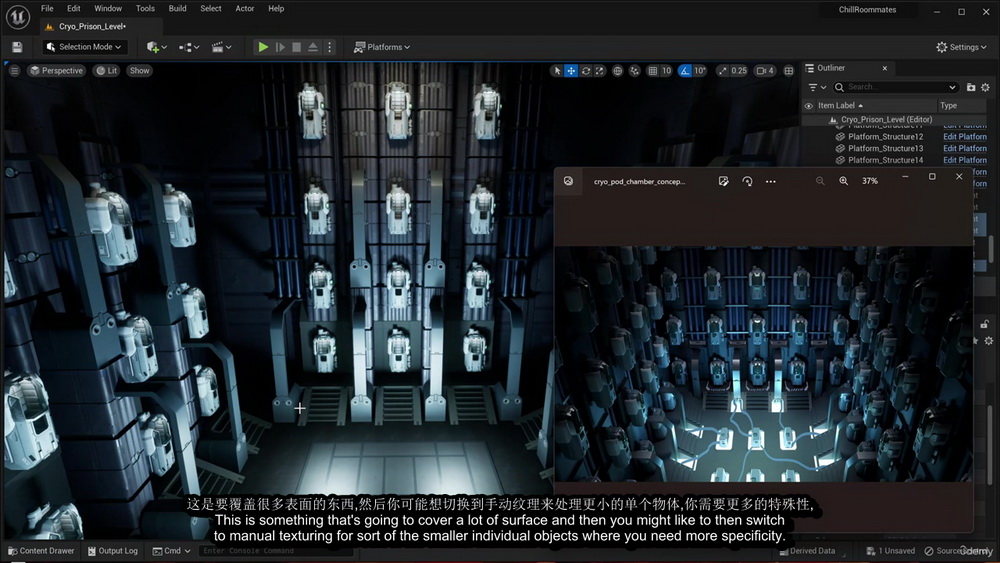Open the Window menu

[x=108, y=8]
